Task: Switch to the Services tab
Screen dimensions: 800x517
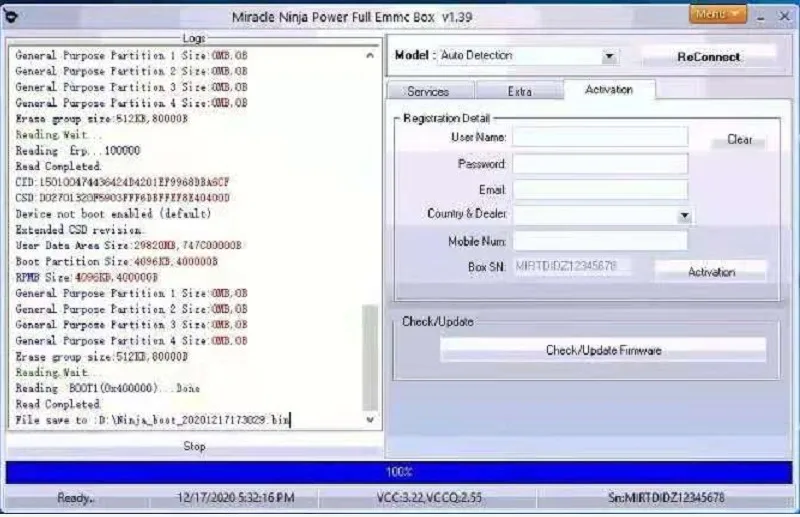Action: pos(428,91)
